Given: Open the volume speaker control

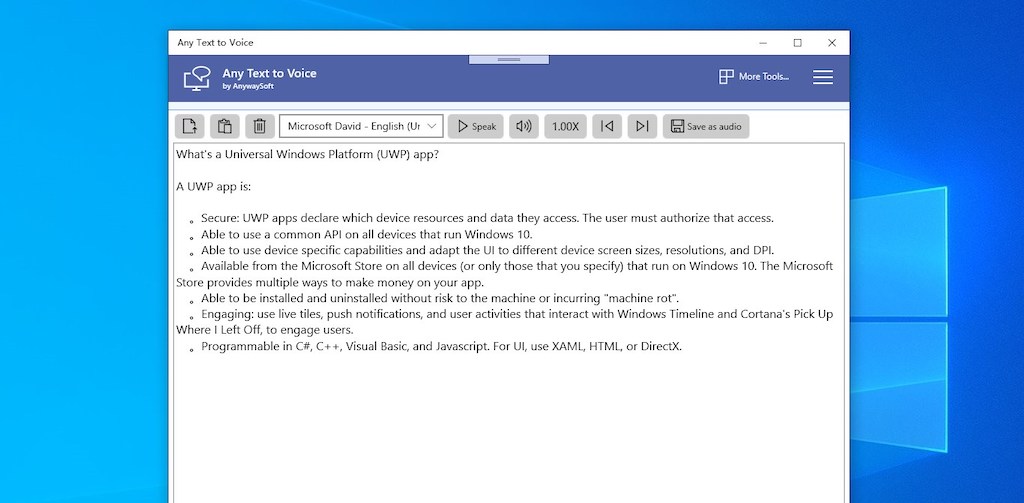Looking at the screenshot, I should (523, 126).
